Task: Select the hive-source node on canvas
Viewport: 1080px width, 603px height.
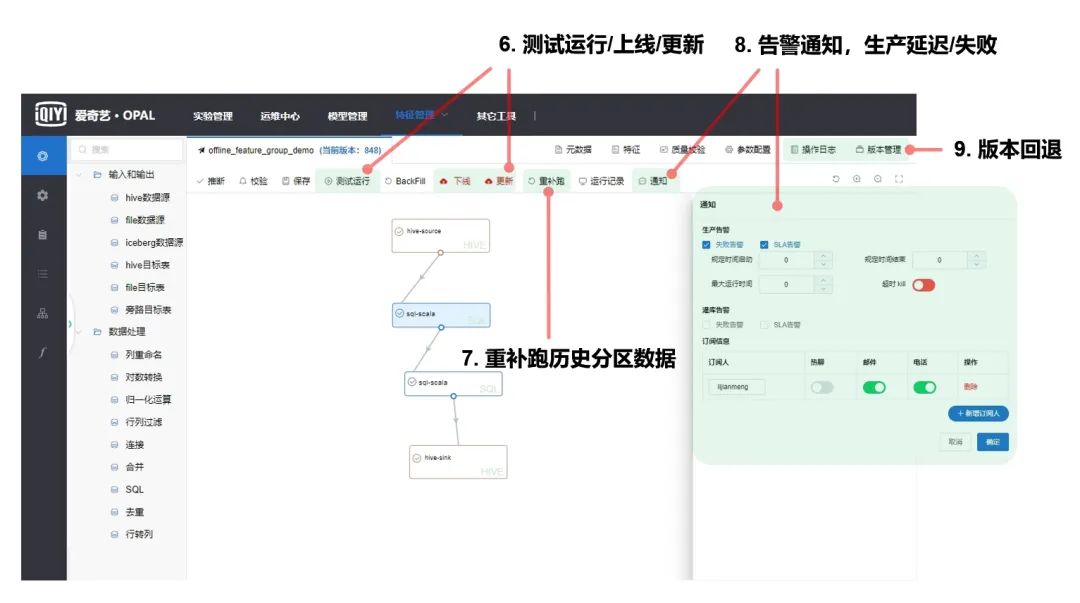Action: point(440,236)
